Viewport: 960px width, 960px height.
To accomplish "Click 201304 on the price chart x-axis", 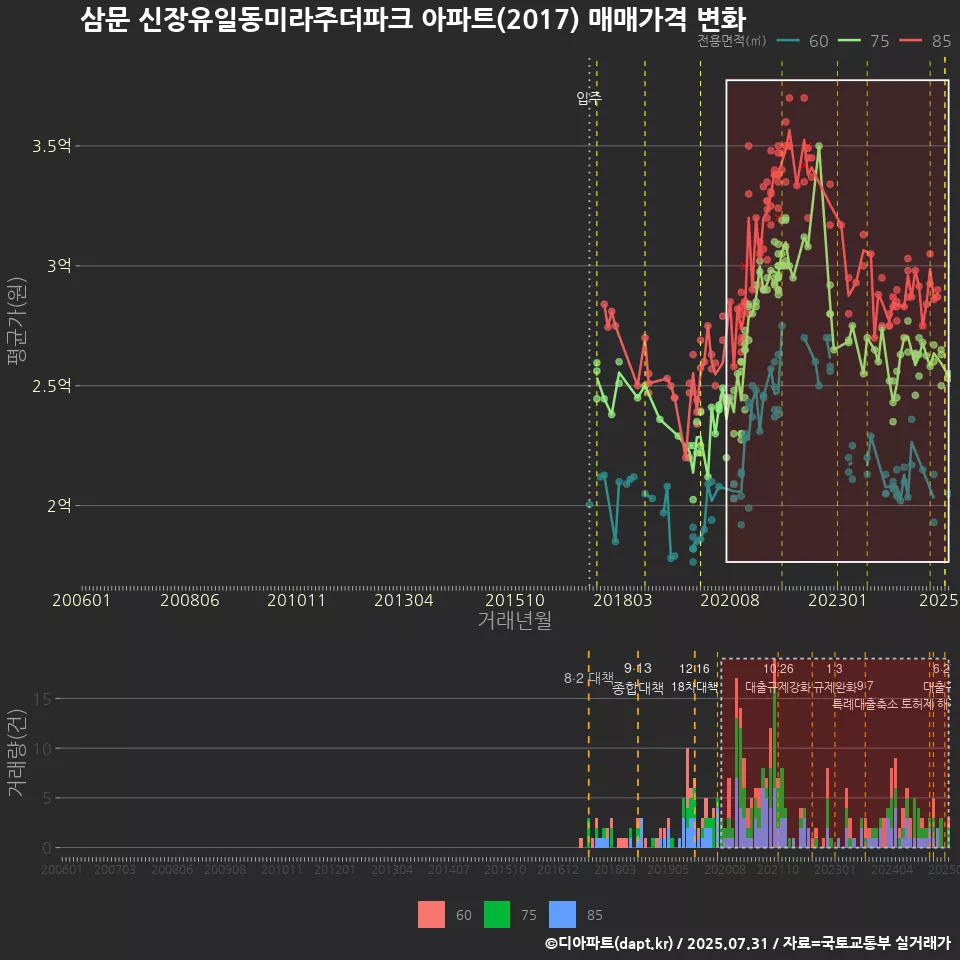I will tap(403, 600).
